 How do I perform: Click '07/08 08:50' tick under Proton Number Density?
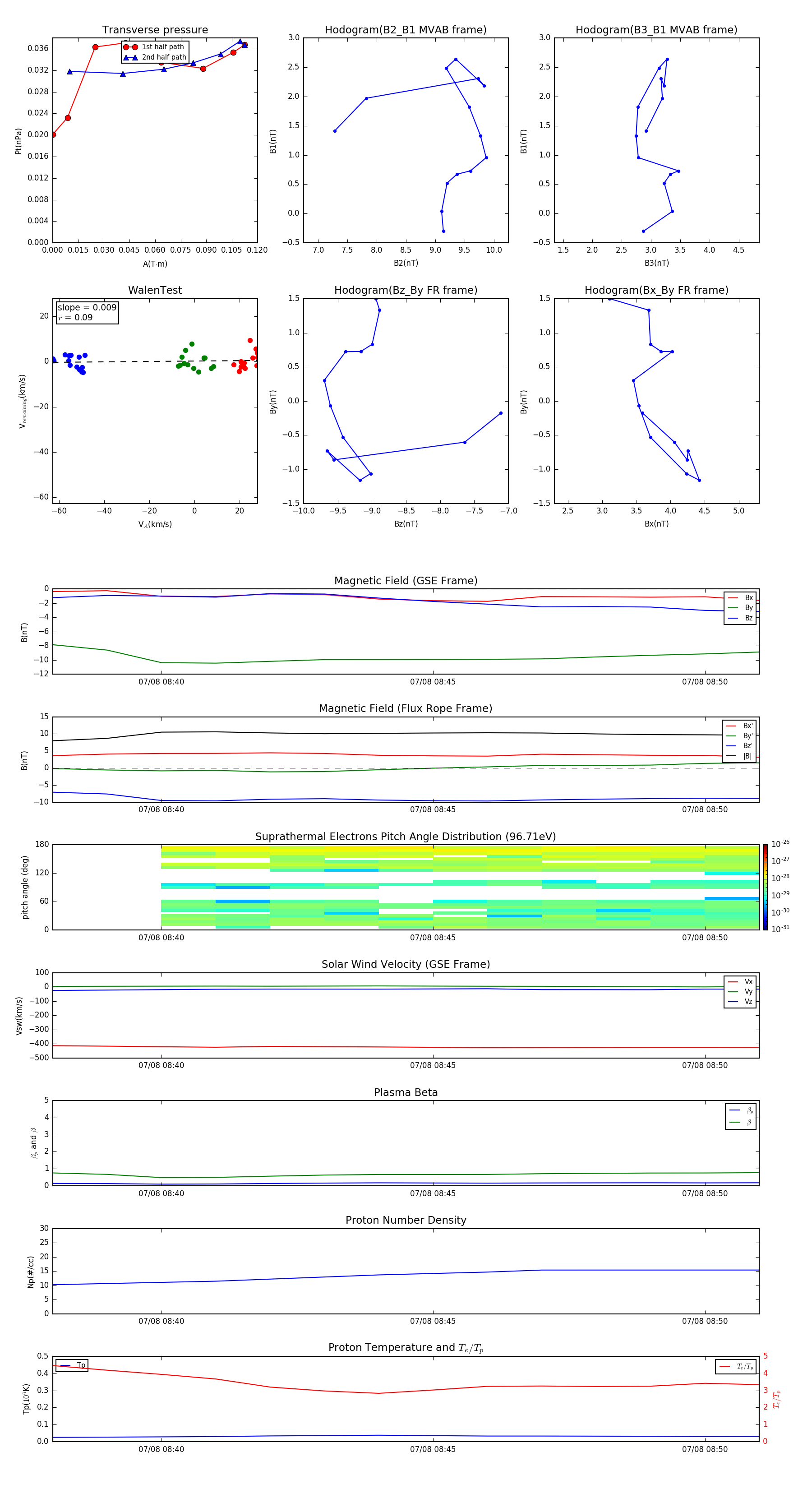(x=705, y=1321)
